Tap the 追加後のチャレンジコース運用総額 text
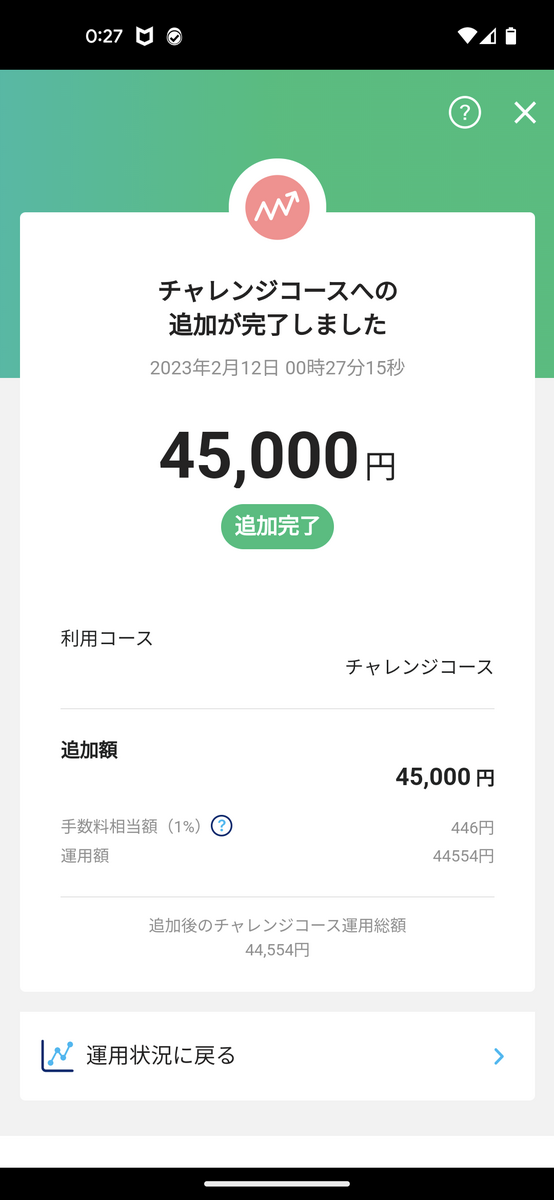This screenshot has height=1200, width=554. (277, 926)
